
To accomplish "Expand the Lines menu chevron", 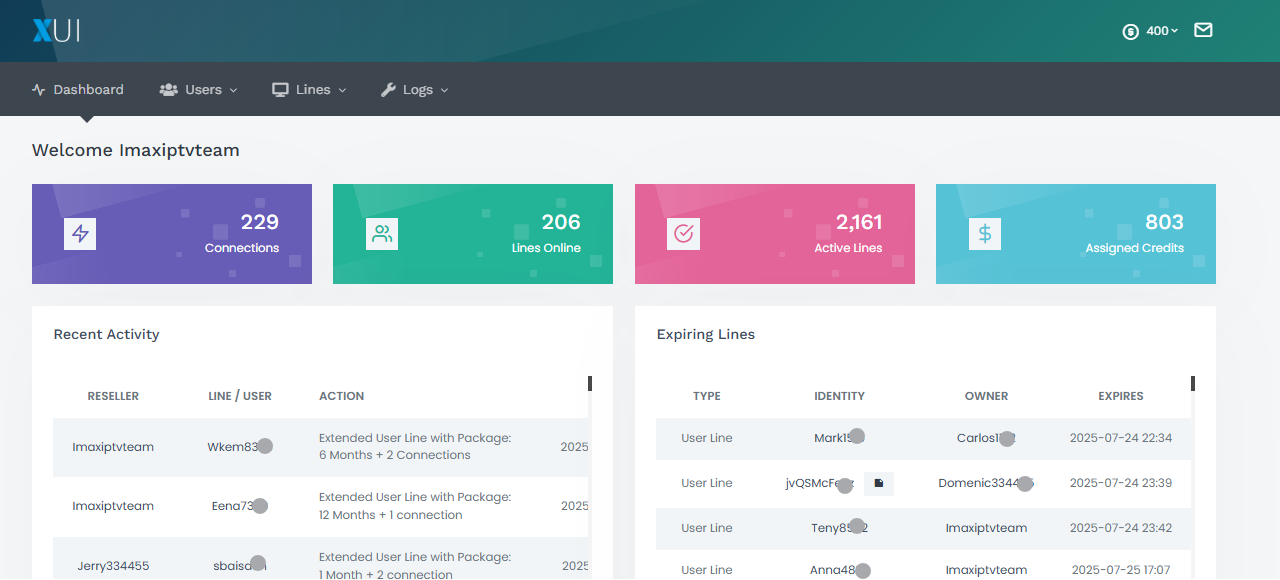I will point(342,90).
